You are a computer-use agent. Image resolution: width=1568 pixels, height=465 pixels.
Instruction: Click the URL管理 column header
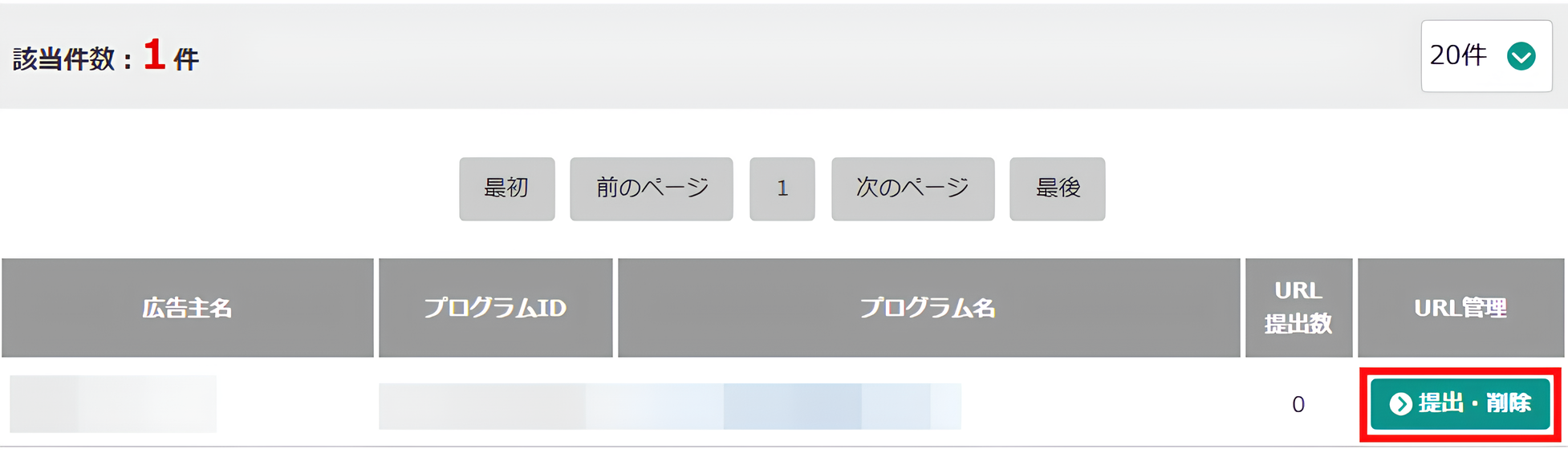pyautogui.click(x=1460, y=308)
